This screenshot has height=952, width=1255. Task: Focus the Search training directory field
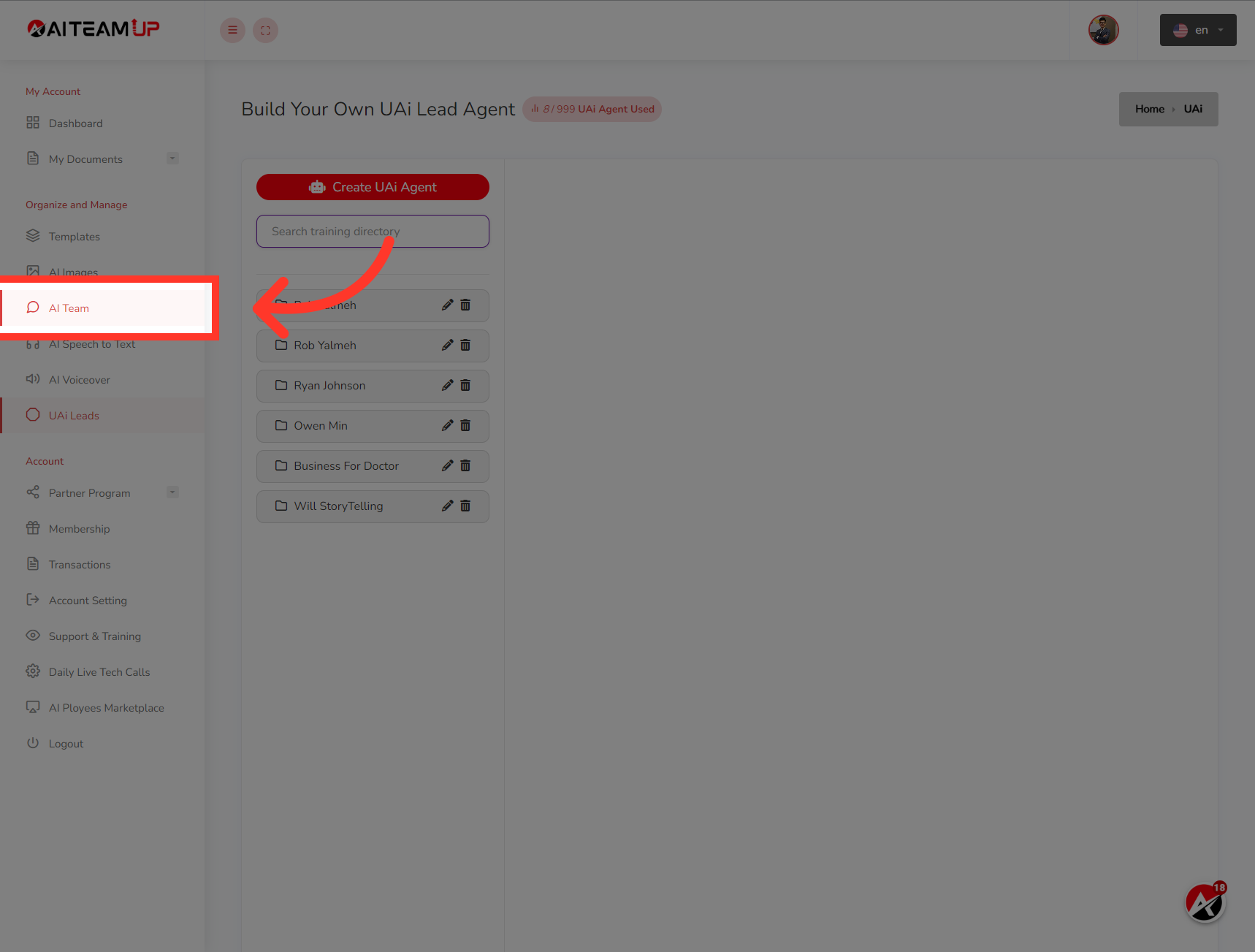(x=373, y=231)
